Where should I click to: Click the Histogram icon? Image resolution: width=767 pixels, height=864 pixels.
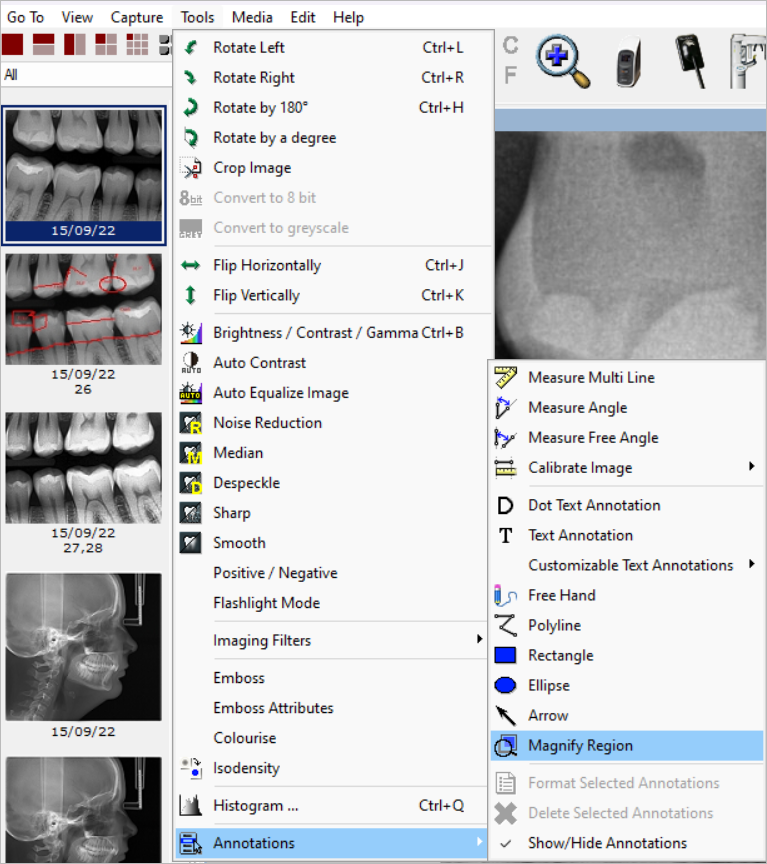click(191, 806)
